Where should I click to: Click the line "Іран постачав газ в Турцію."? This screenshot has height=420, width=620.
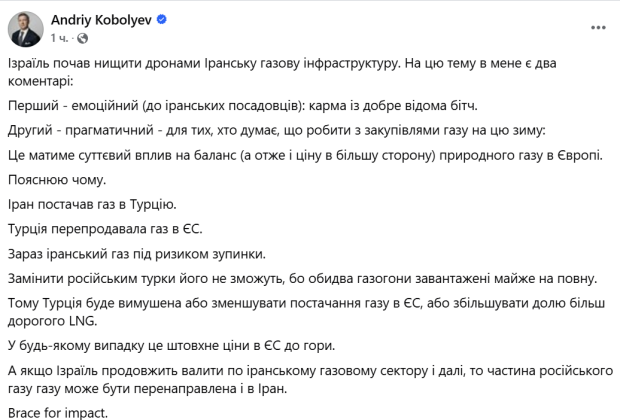point(92,204)
